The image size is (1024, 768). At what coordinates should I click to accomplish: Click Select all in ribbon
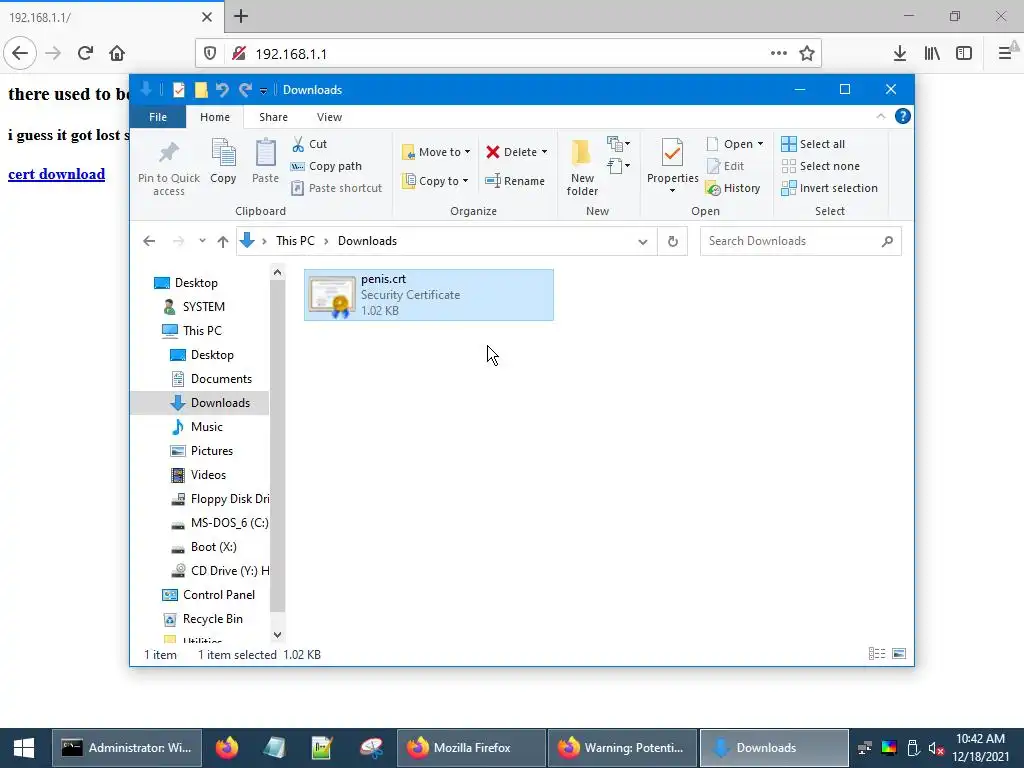coord(813,144)
